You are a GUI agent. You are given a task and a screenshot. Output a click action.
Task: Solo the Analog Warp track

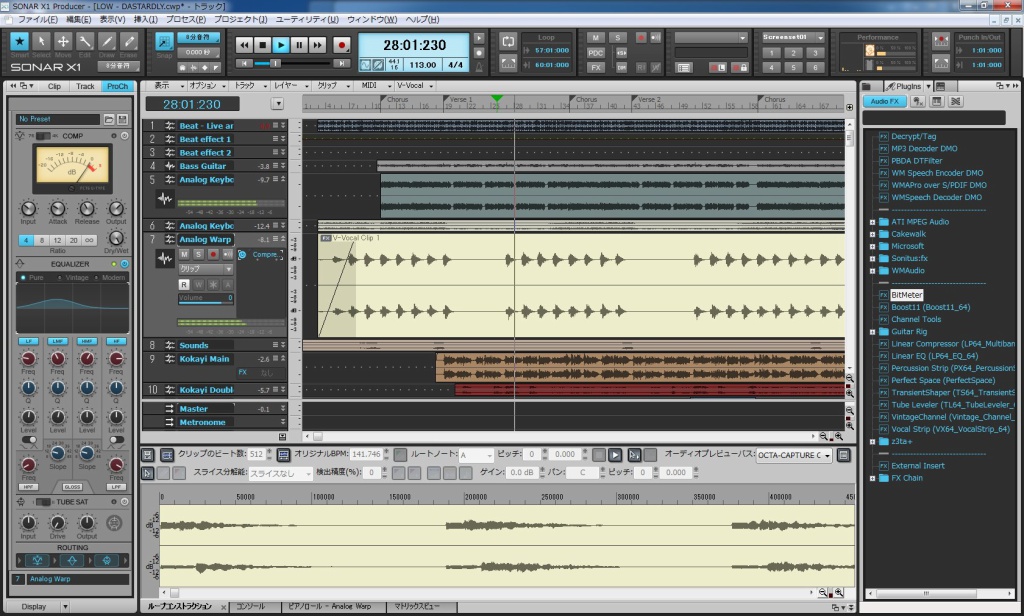click(198, 255)
